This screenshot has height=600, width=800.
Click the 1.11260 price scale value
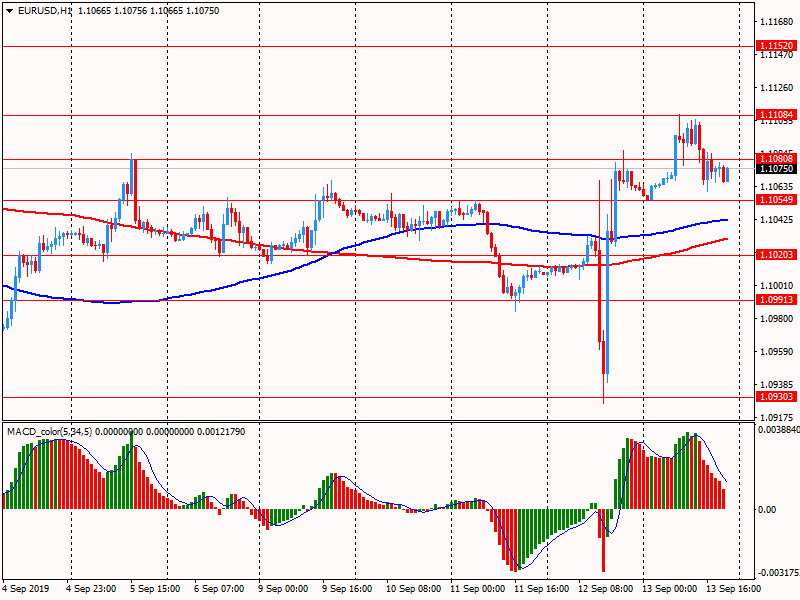click(x=777, y=88)
